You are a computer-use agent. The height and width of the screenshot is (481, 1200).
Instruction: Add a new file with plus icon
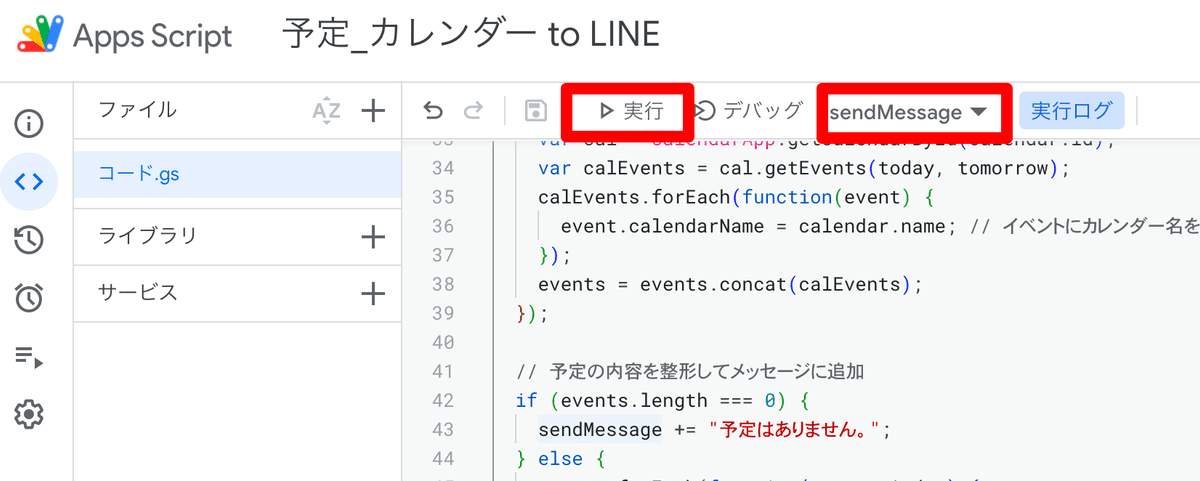373,111
